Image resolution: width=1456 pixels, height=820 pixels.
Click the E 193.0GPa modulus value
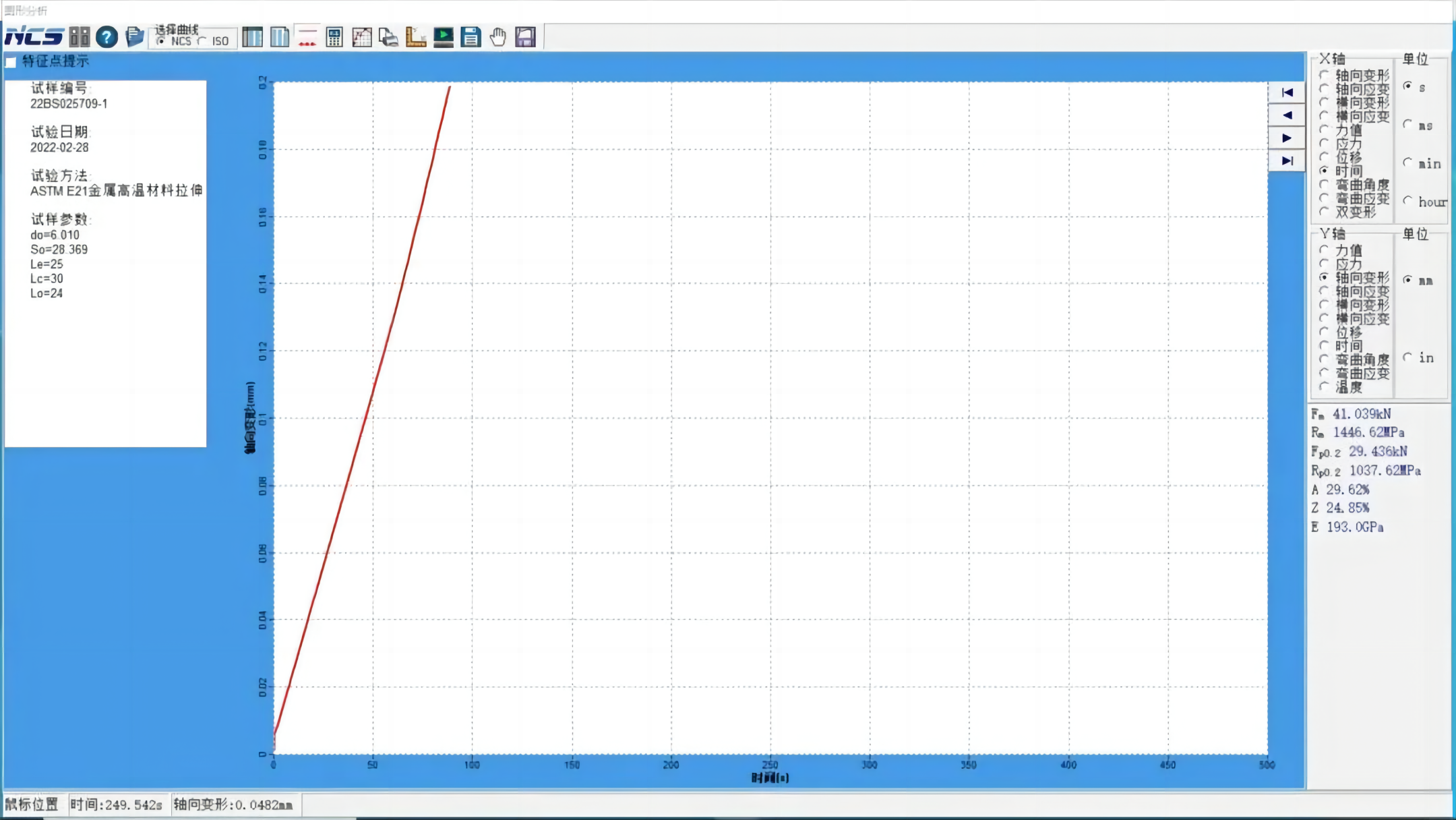click(1347, 527)
